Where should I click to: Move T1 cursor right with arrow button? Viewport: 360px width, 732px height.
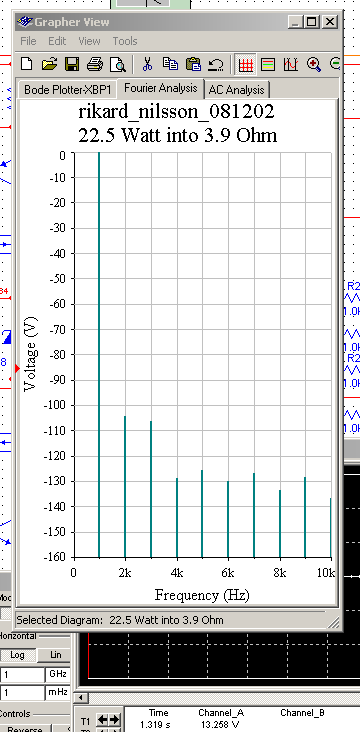(x=114, y=719)
